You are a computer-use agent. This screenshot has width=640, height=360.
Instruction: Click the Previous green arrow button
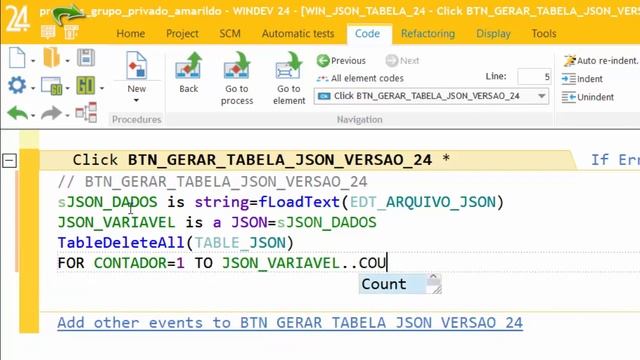point(341,61)
